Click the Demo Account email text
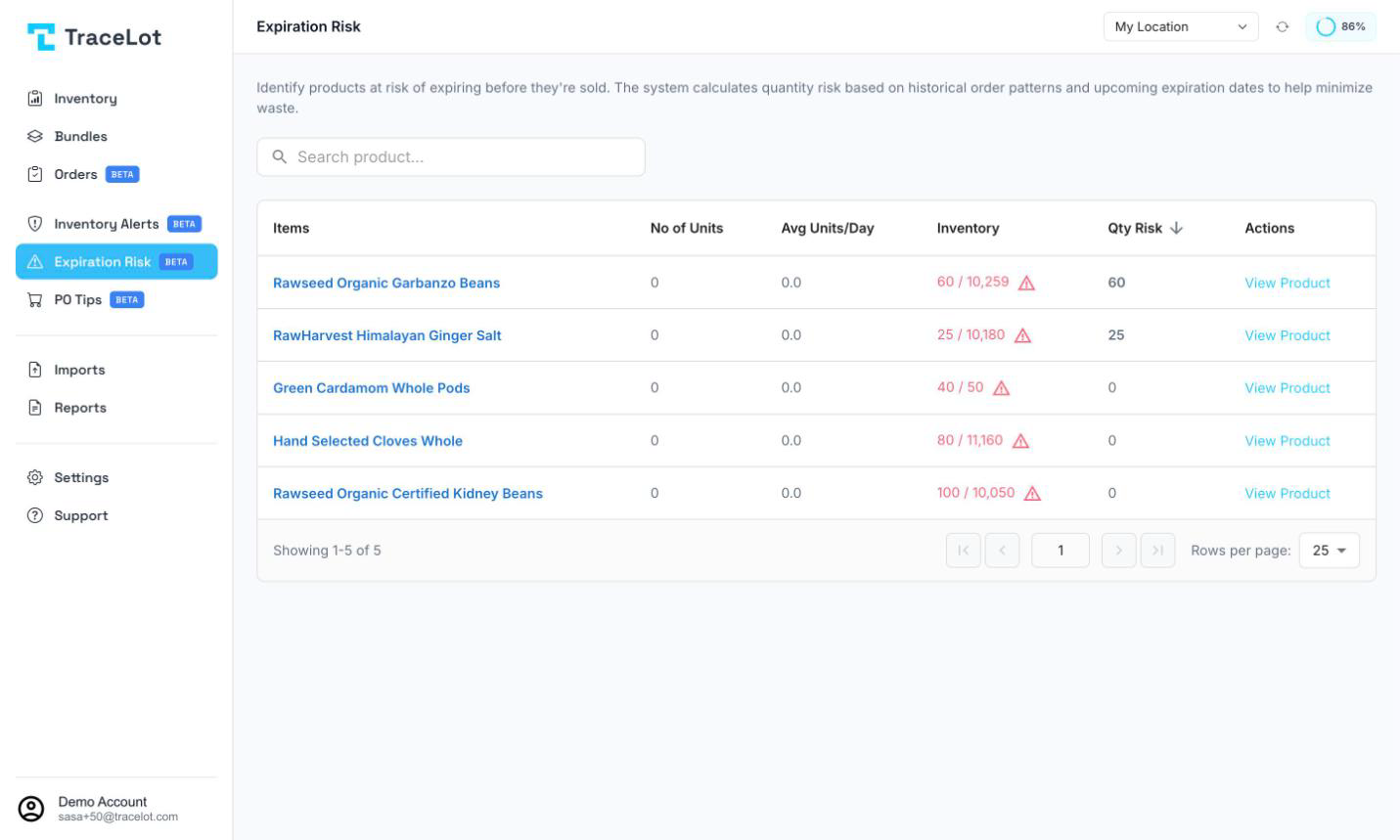 coord(117,818)
